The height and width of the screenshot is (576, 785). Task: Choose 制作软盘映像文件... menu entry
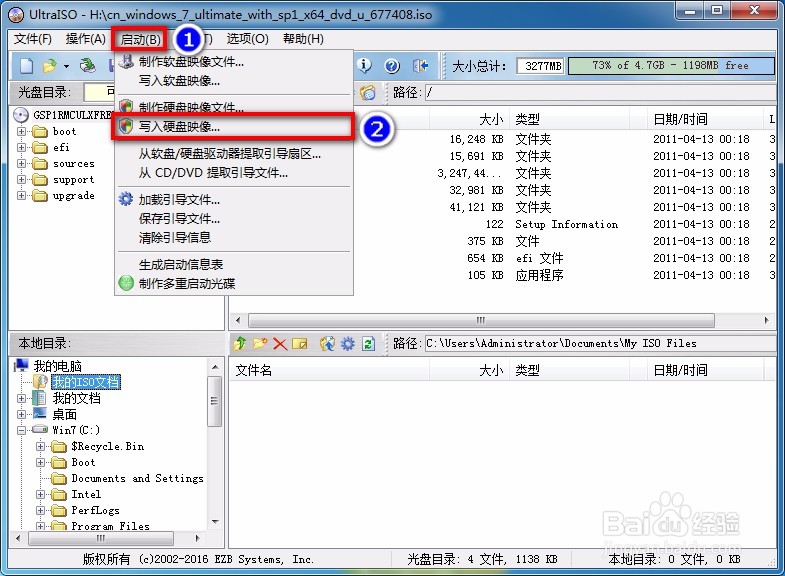(234, 62)
